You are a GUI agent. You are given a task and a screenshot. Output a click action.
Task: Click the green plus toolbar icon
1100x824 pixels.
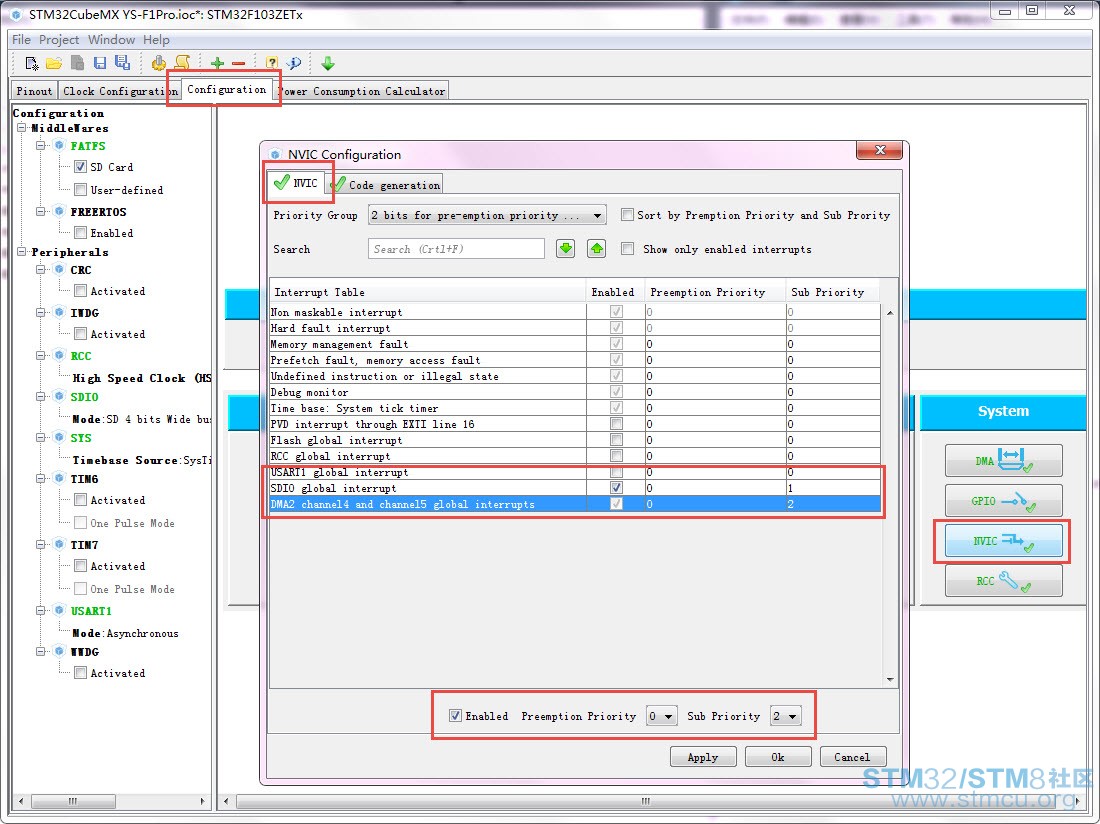pyautogui.click(x=217, y=64)
